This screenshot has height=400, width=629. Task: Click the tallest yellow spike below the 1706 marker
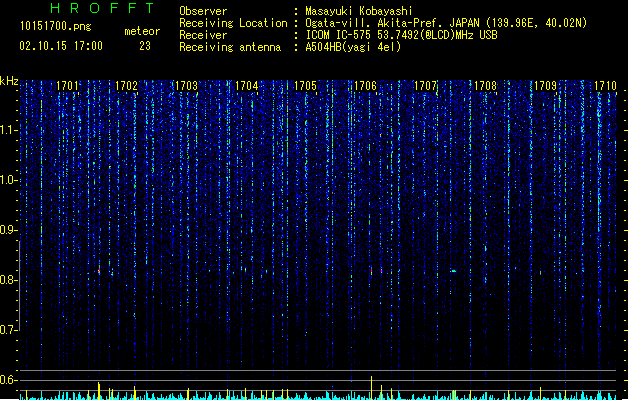coord(371,388)
